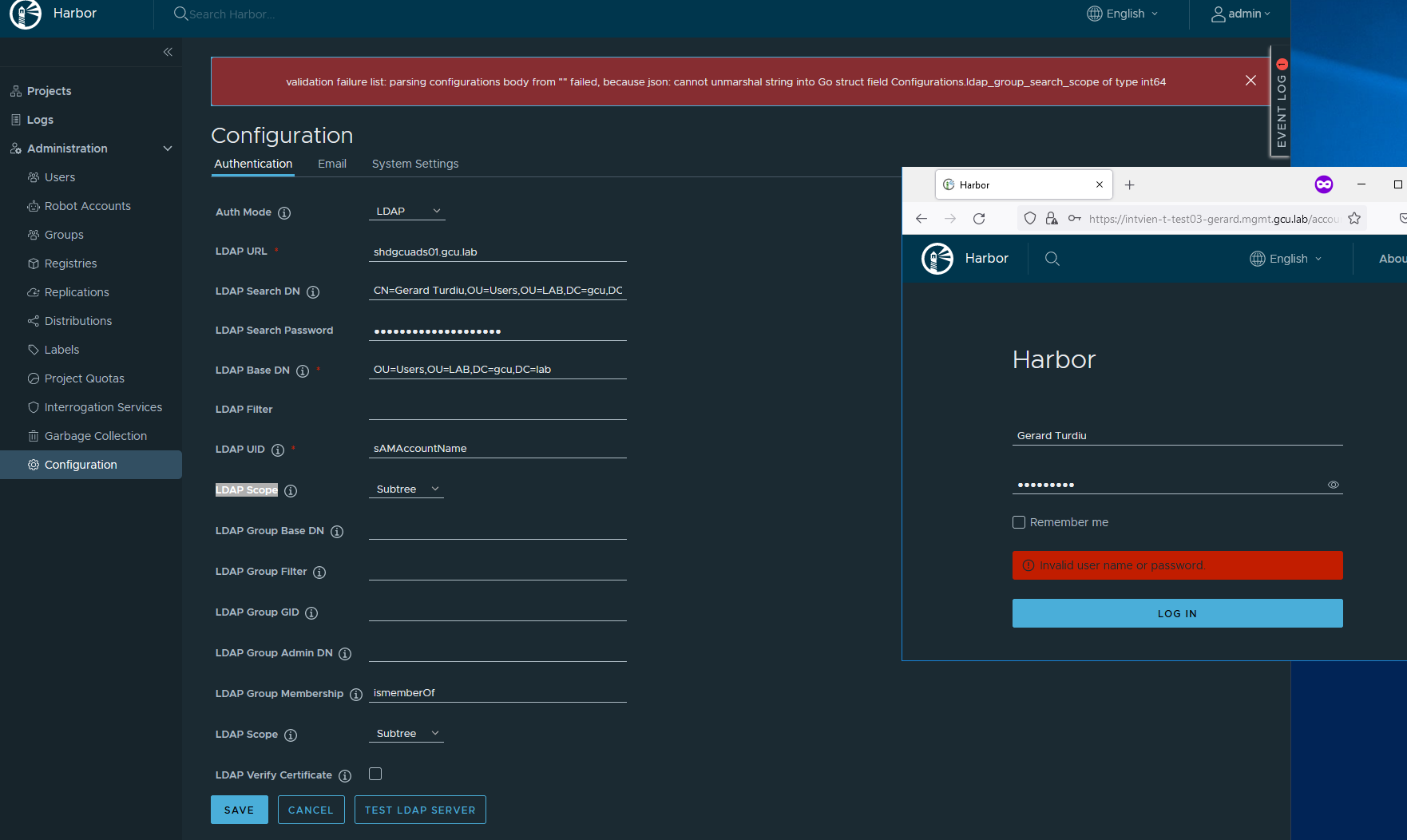This screenshot has width=1407, height=840.
Task: Click the info icon beside LDAP Verify Certificate
Action: click(x=345, y=776)
